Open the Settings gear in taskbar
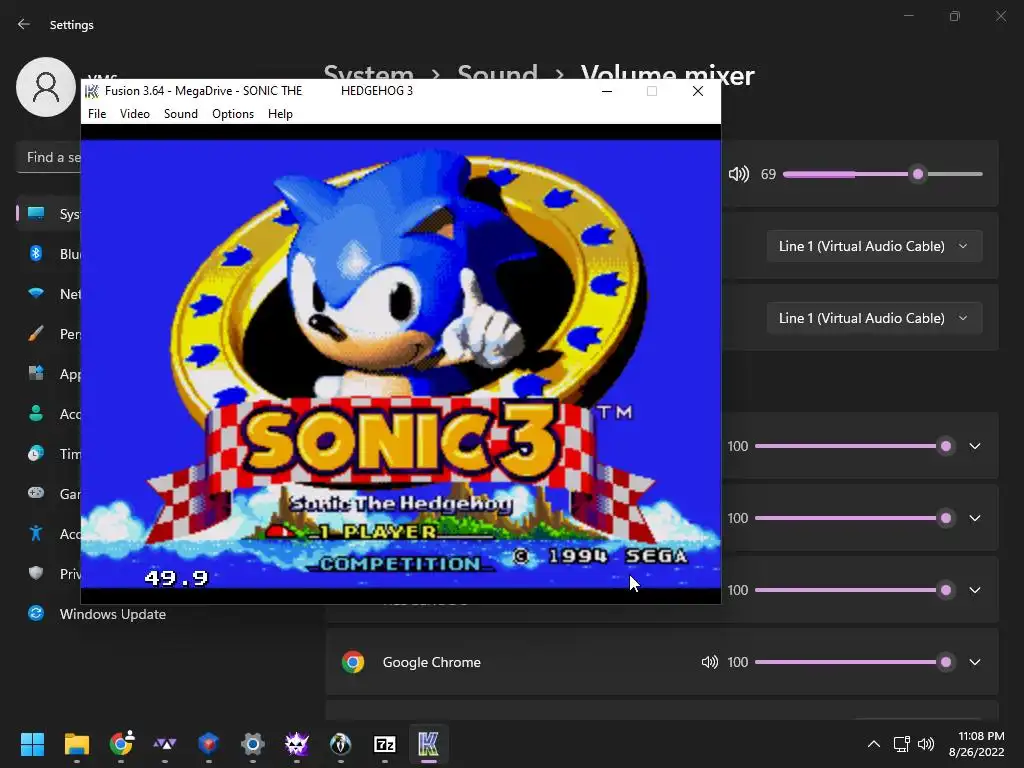Screen dimensions: 1024x768 coord(253,744)
